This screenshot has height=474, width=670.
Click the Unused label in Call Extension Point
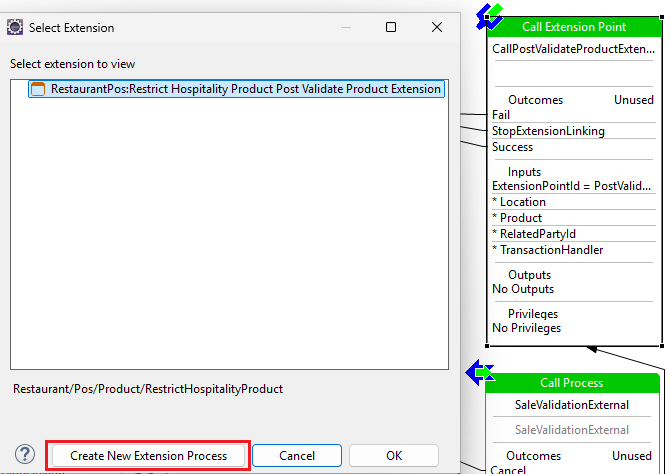tap(634, 100)
